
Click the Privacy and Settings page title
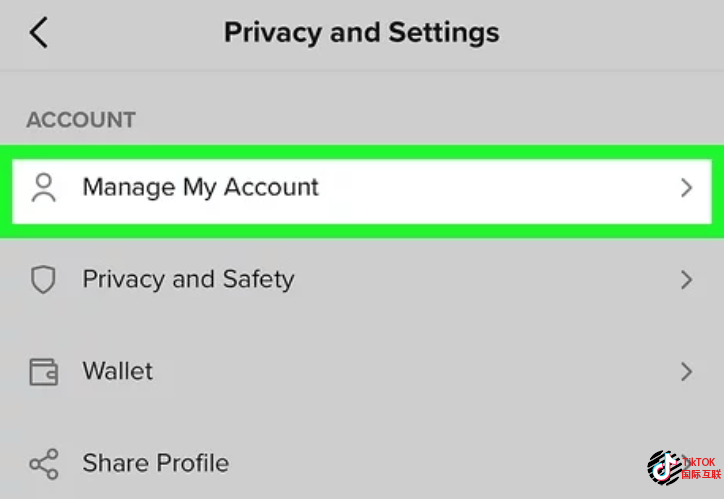pyautogui.click(x=361, y=32)
